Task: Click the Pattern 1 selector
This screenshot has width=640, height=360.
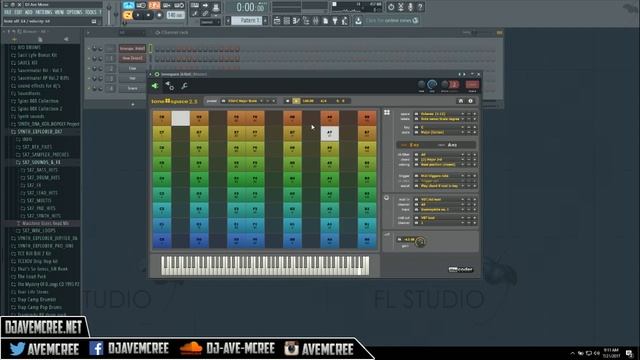Action: (246, 20)
